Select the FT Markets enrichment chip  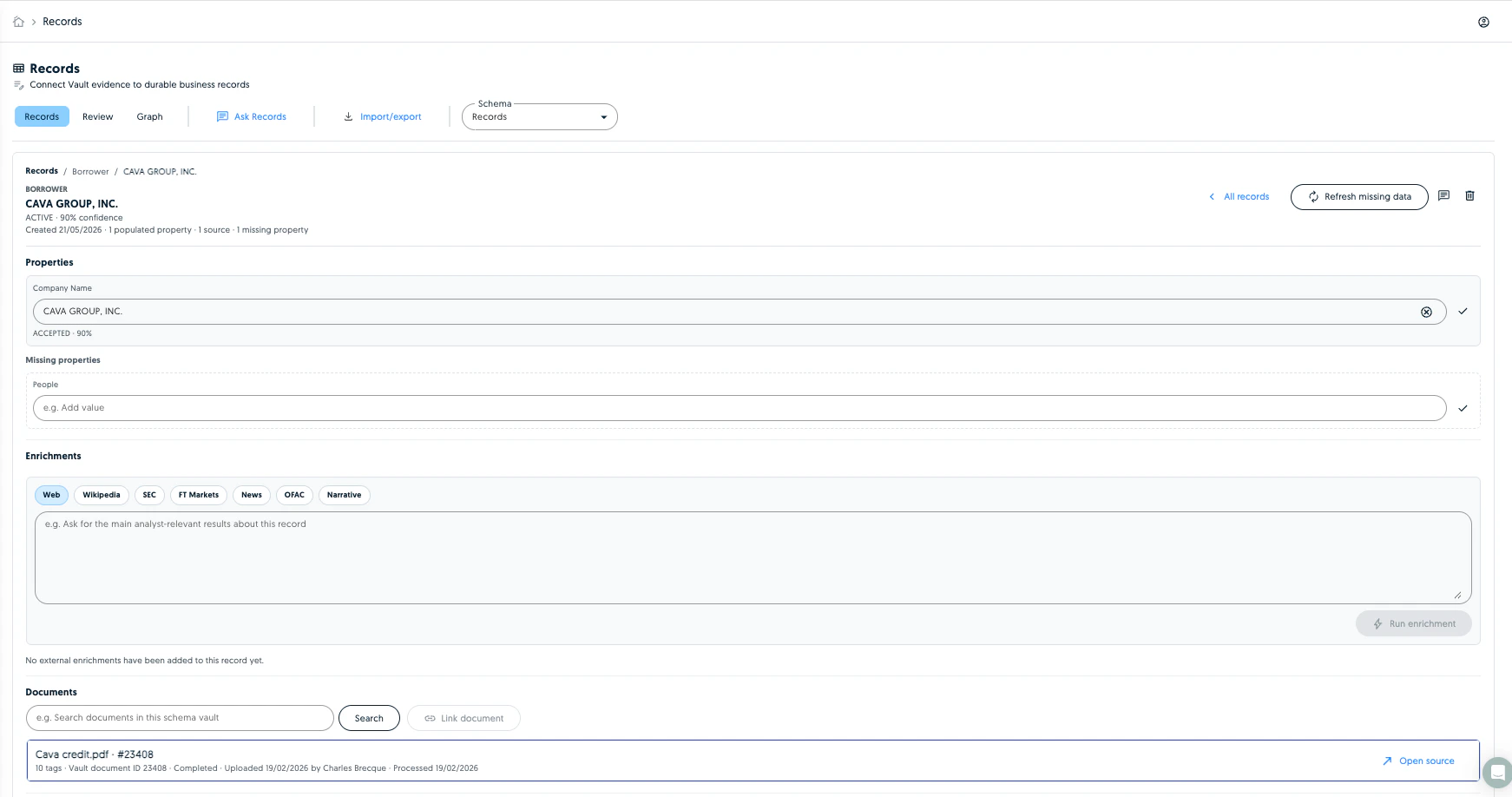click(199, 495)
